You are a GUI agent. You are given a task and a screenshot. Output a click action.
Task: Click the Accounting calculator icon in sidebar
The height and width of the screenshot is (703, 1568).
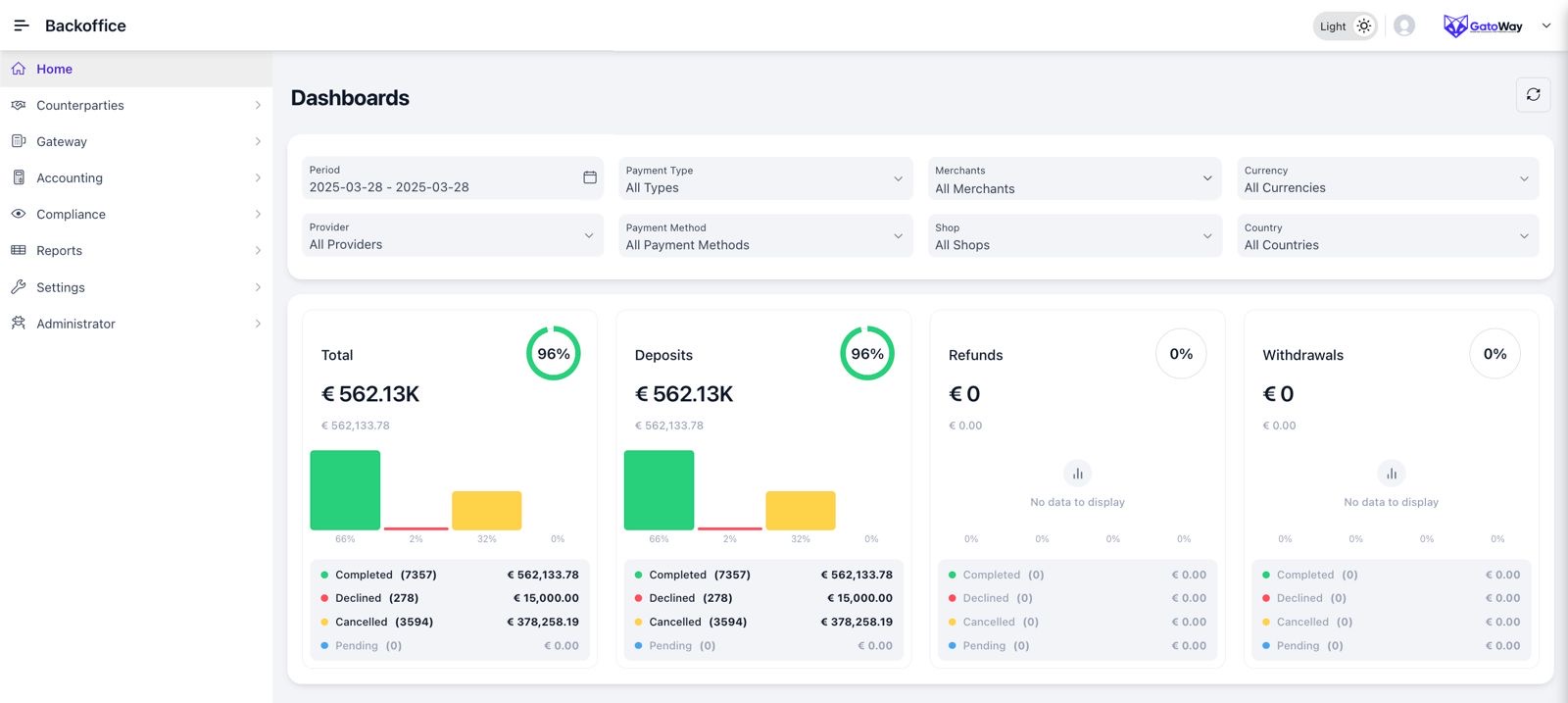19,177
